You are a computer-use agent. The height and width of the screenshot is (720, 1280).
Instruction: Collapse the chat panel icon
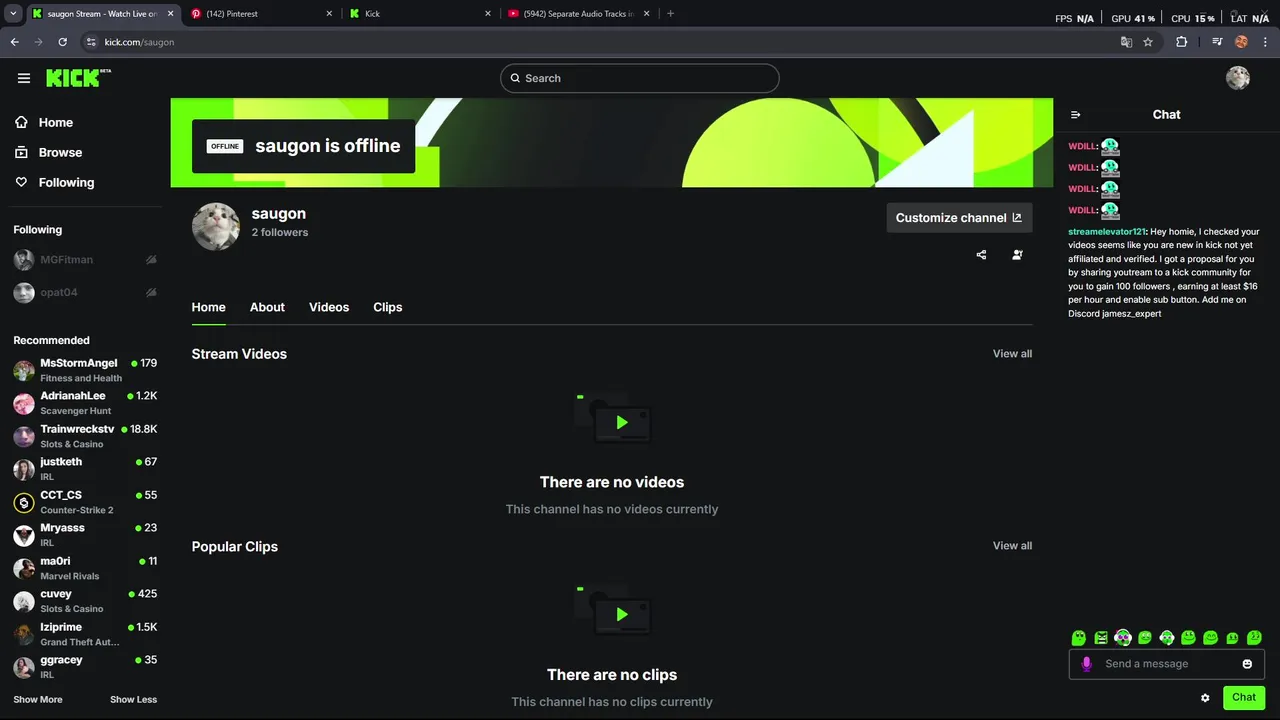(x=1075, y=115)
